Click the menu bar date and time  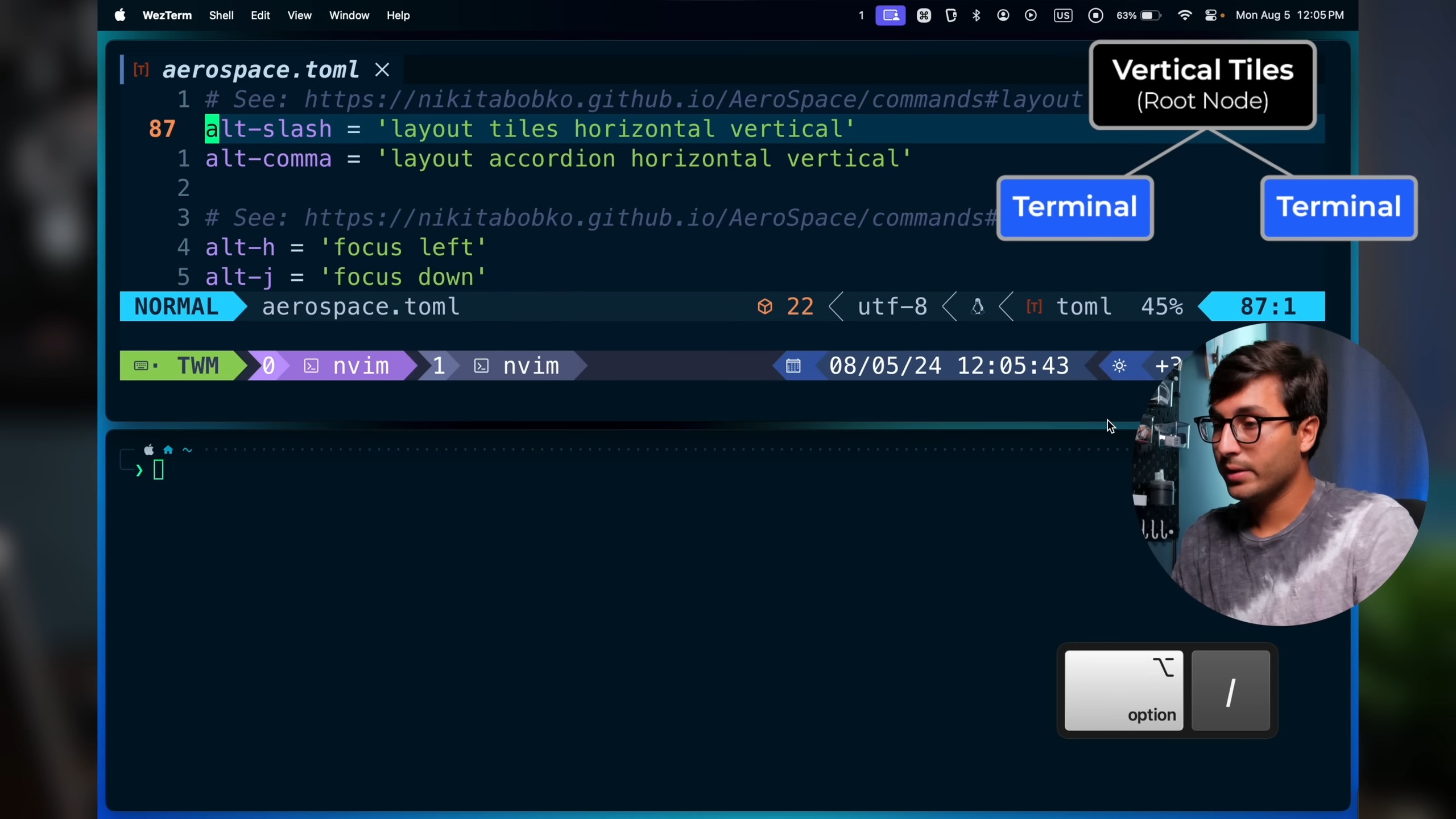click(x=1289, y=15)
